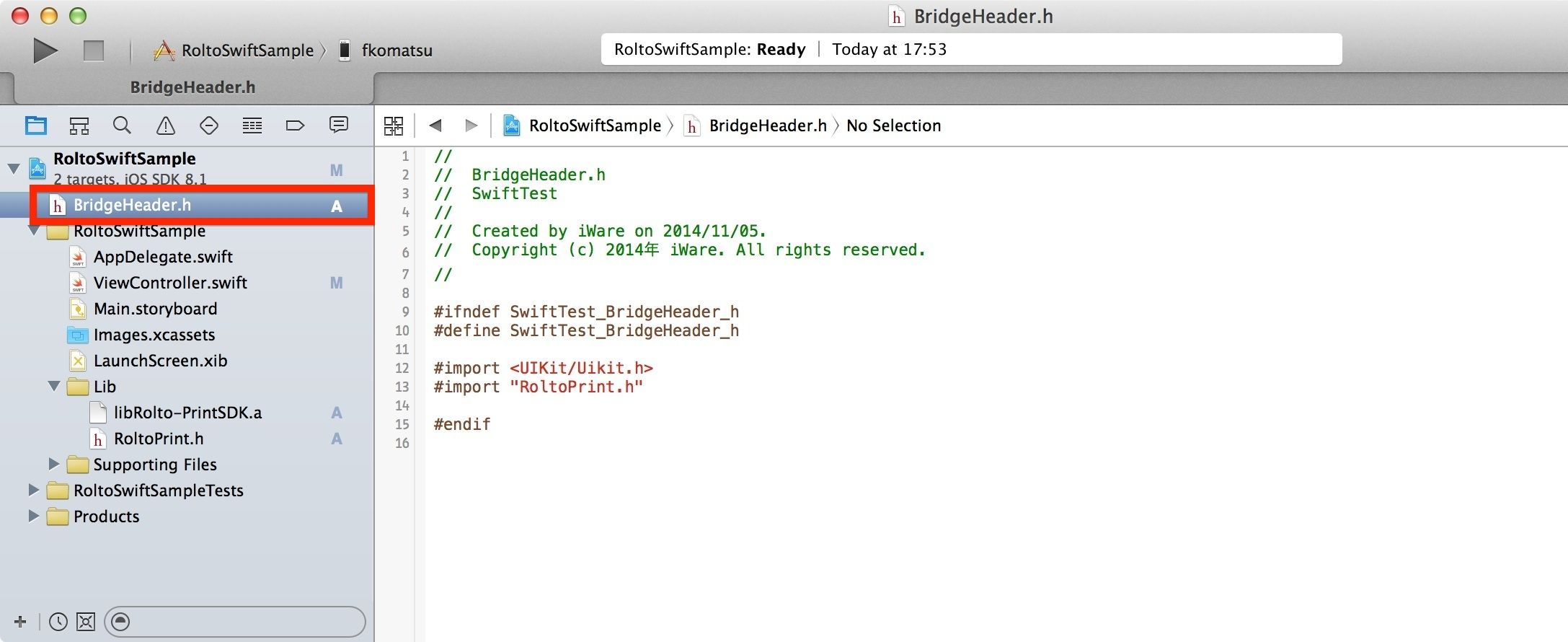The image size is (1568, 642).
Task: Select the RoltoSwiftSampleTests group
Action: 159,491
